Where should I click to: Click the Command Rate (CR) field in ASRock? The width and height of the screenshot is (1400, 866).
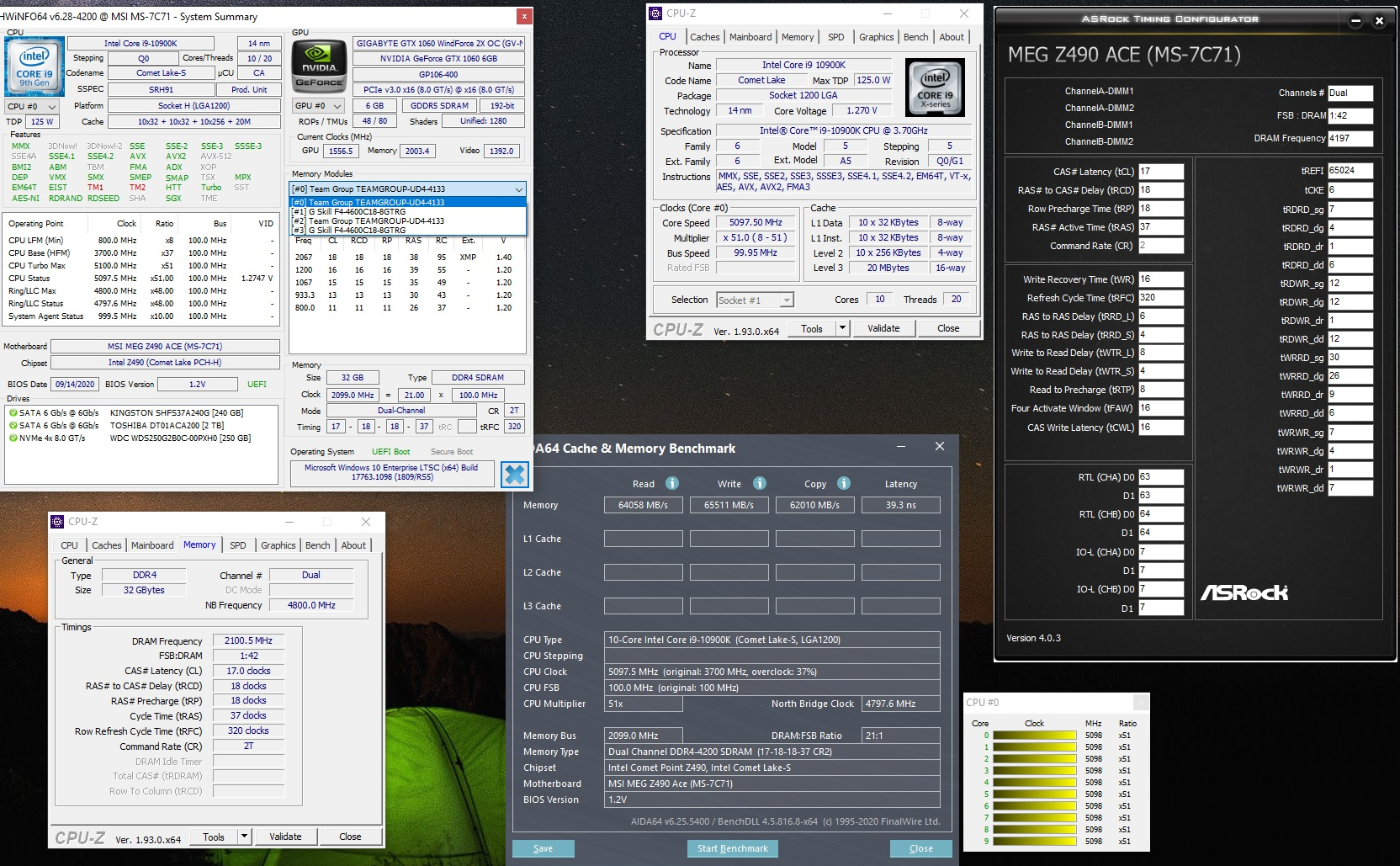click(1161, 246)
